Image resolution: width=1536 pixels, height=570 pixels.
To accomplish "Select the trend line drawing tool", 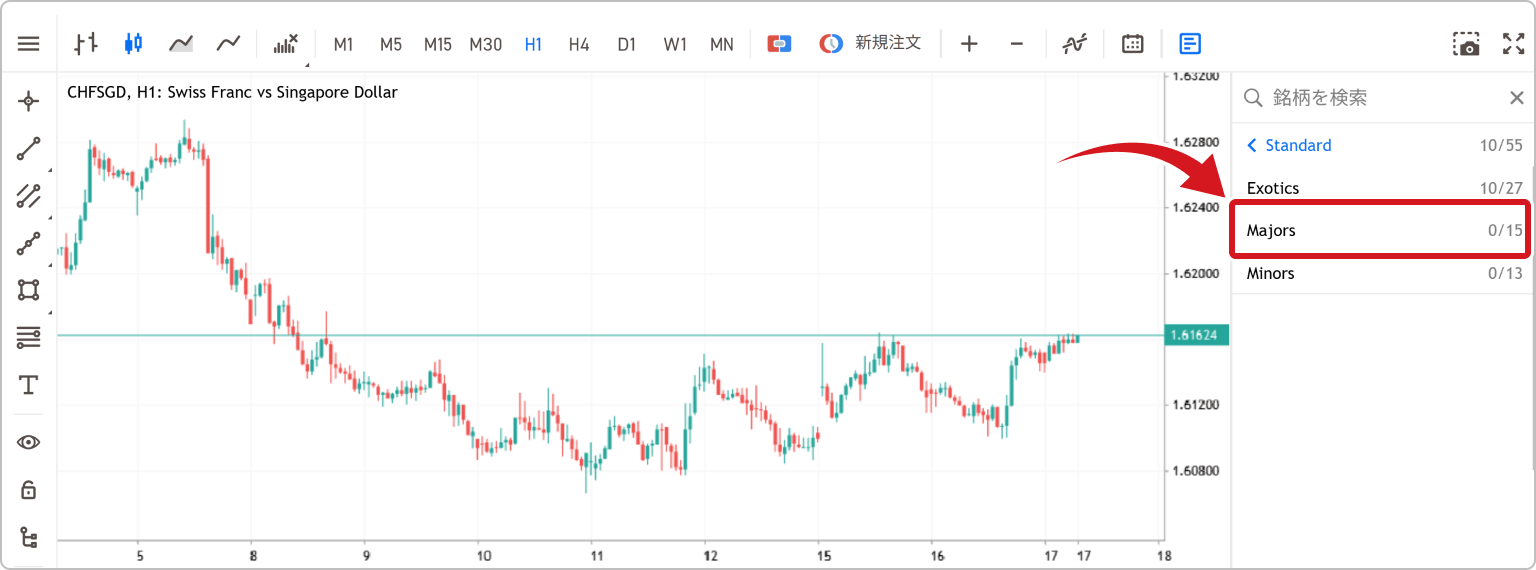I will click(x=29, y=149).
